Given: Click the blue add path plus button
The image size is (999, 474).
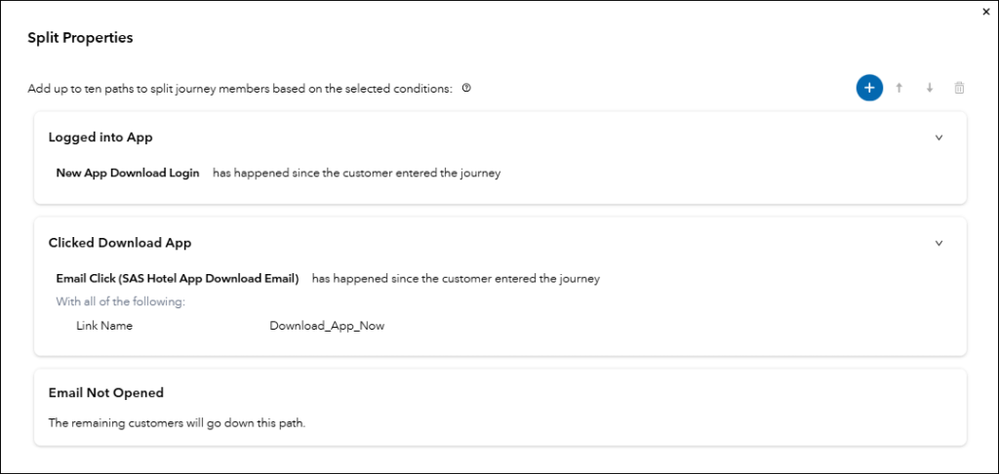Looking at the screenshot, I should pyautogui.click(x=869, y=88).
